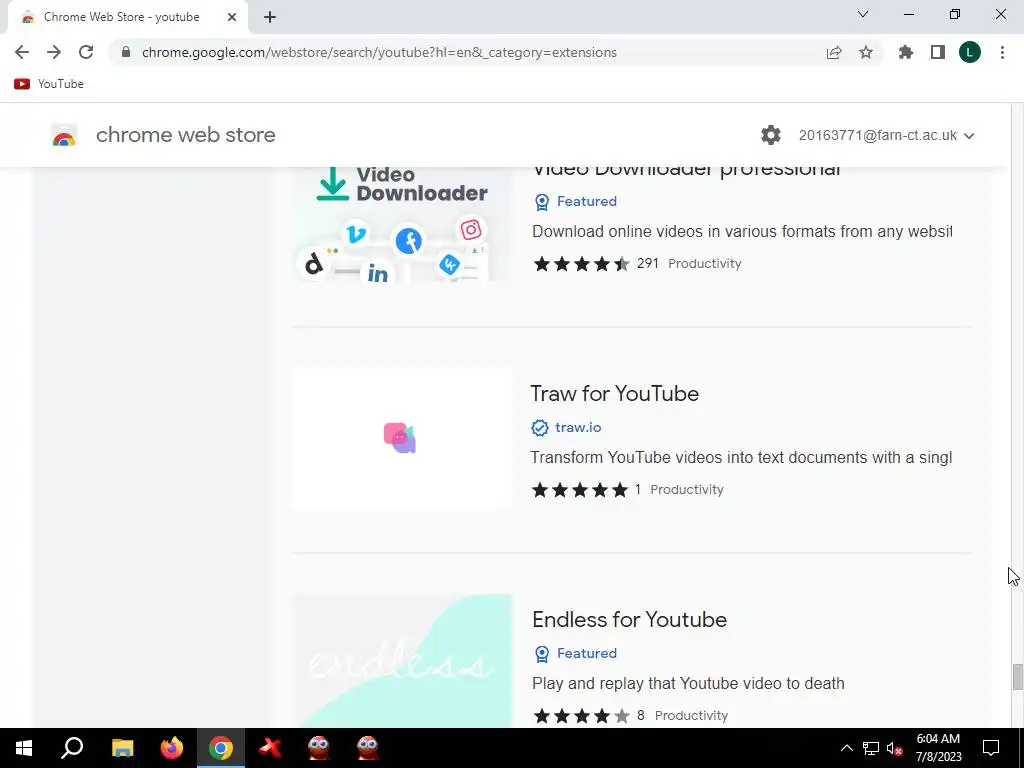1024x768 pixels.
Task: Open Endless for Youtube extension title
Action: [629, 619]
